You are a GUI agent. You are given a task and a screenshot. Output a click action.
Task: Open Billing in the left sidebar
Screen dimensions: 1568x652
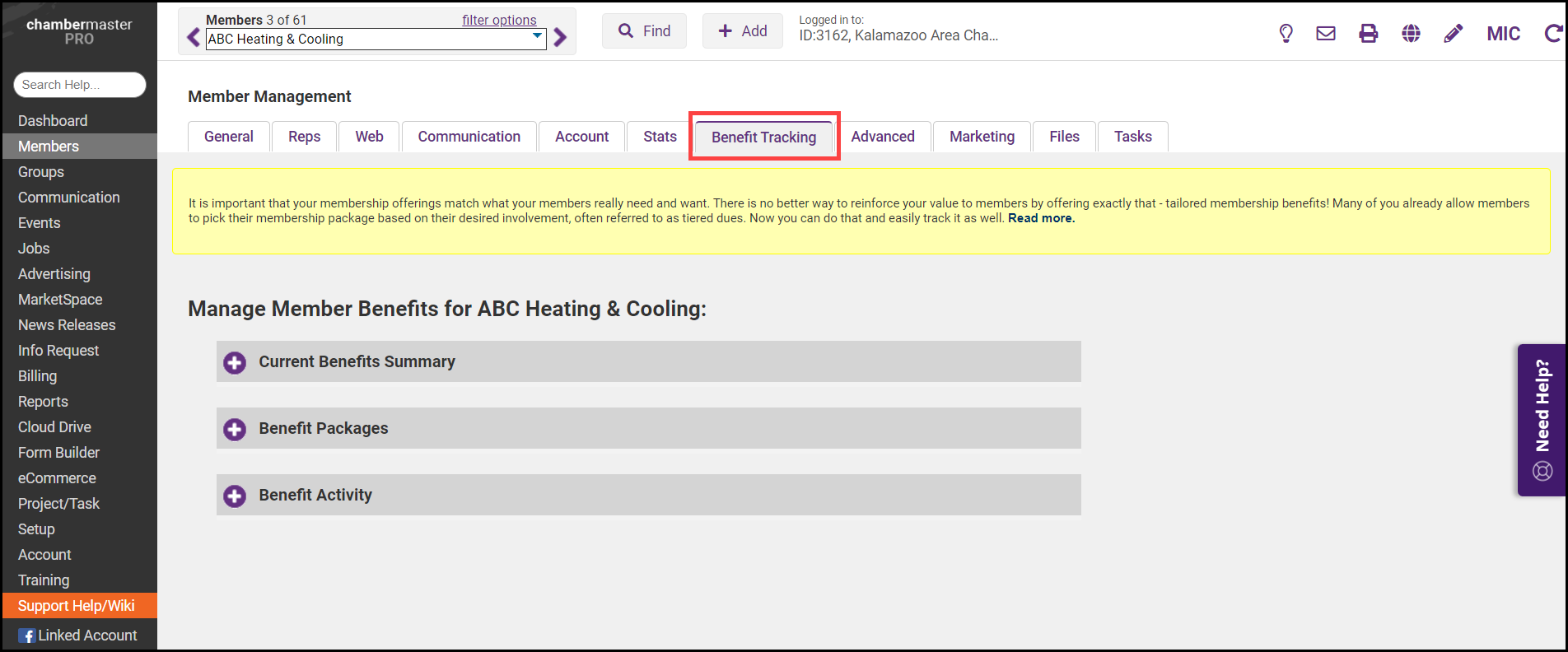tap(38, 376)
